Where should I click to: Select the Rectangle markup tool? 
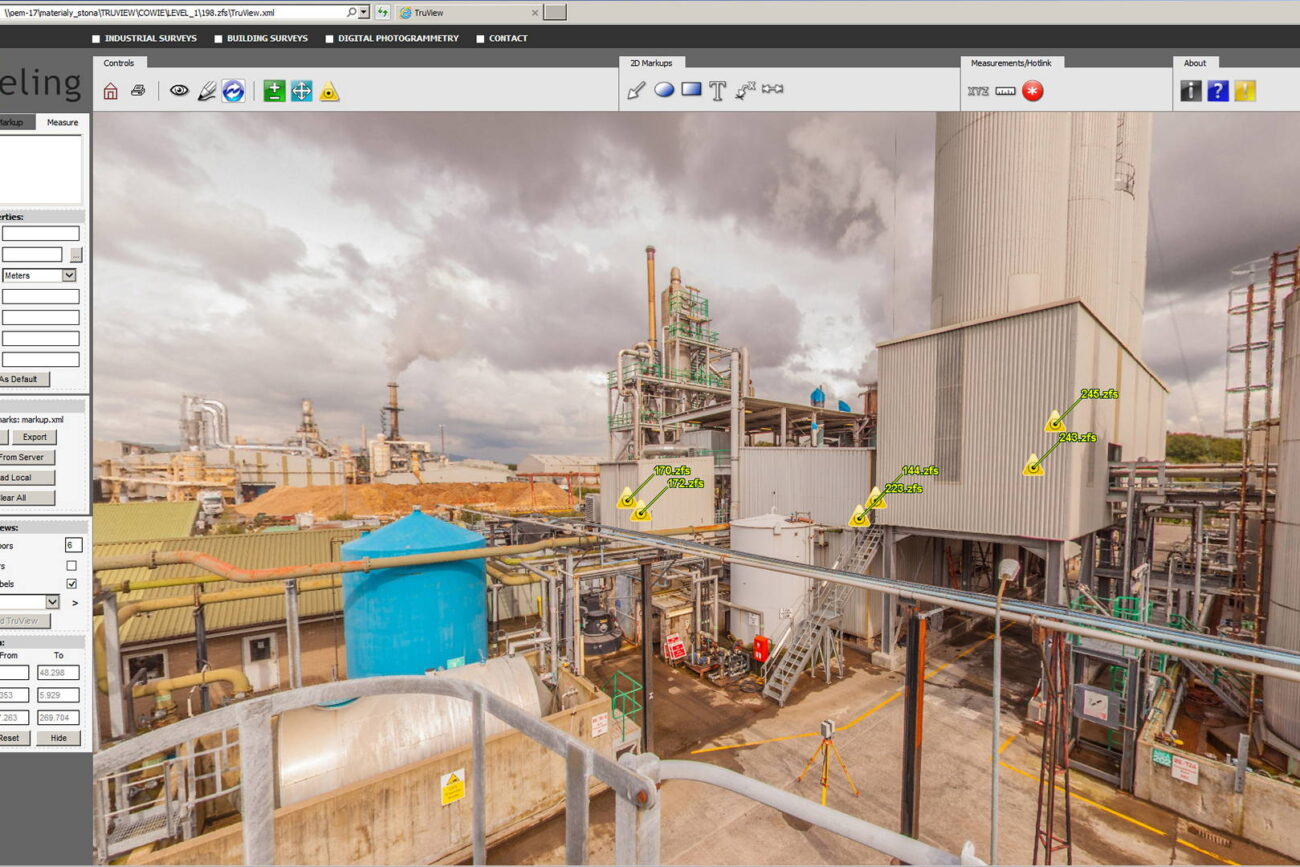pyautogui.click(x=691, y=90)
